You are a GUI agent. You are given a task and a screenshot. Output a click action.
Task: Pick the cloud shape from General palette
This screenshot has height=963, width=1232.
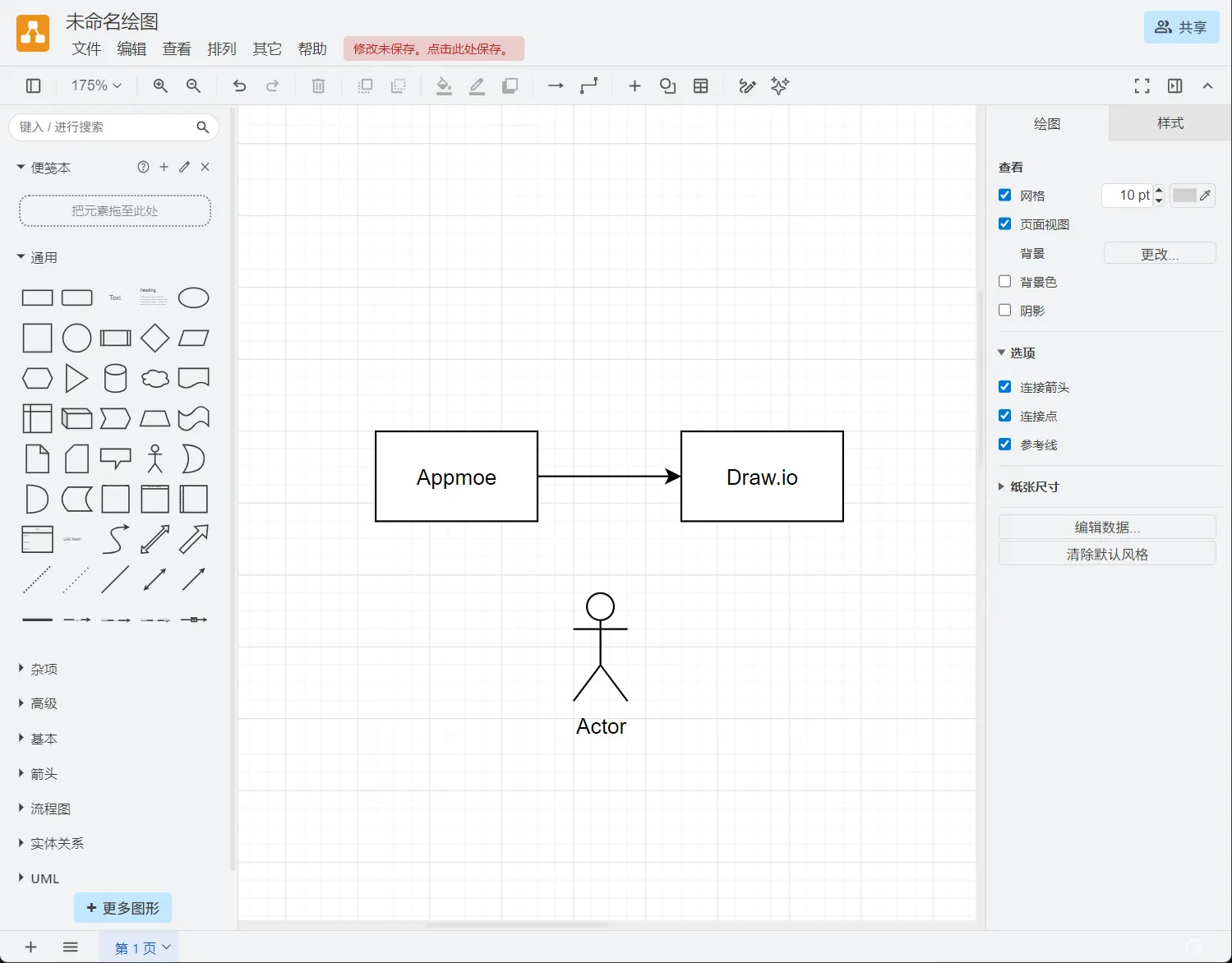[155, 378]
